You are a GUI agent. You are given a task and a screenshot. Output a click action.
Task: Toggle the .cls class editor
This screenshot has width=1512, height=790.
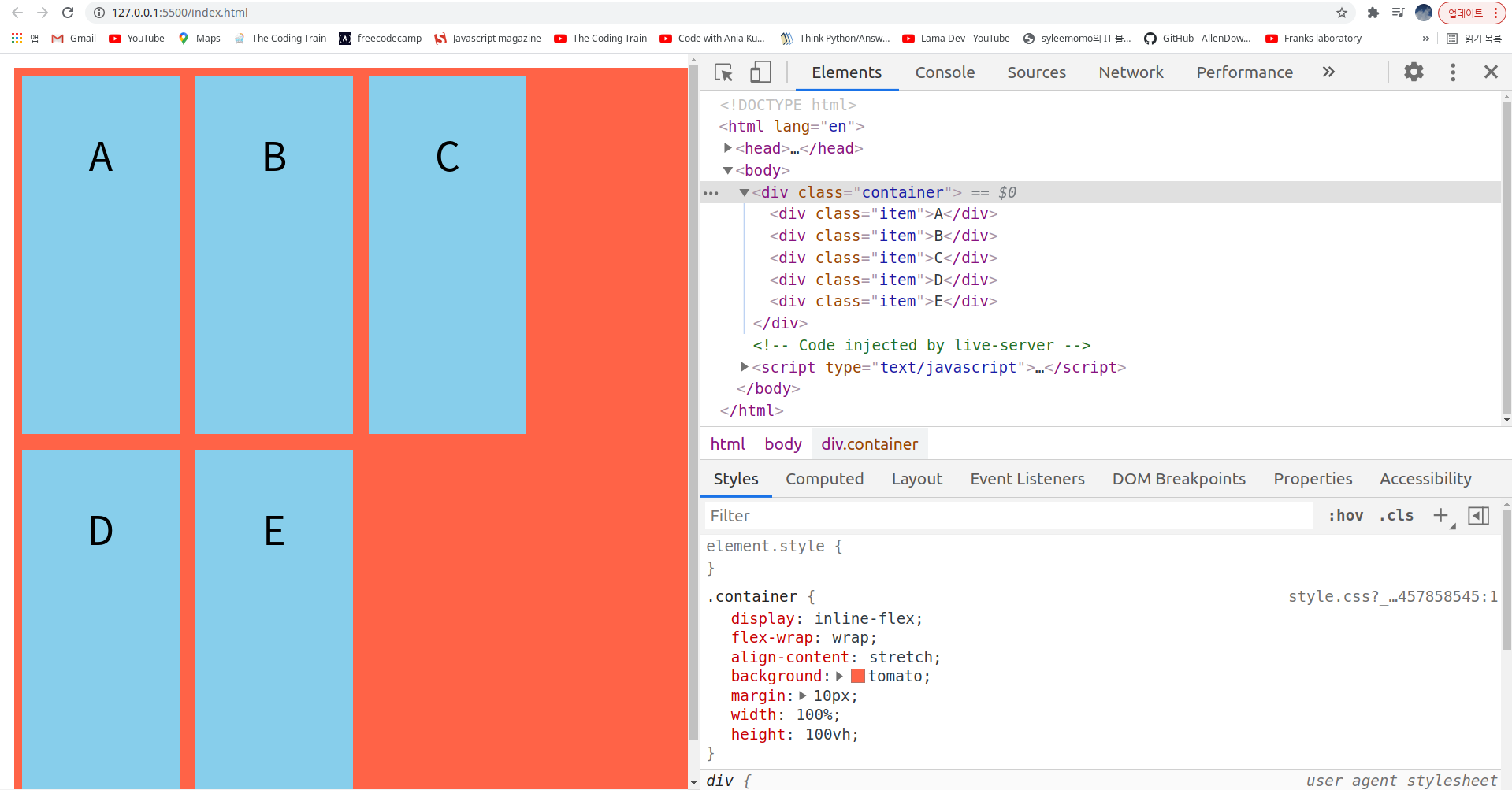[1396, 515]
